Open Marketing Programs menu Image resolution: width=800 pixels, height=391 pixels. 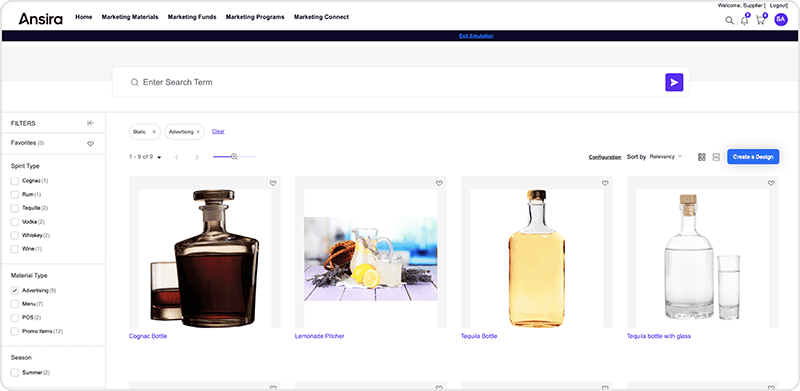[x=255, y=17]
